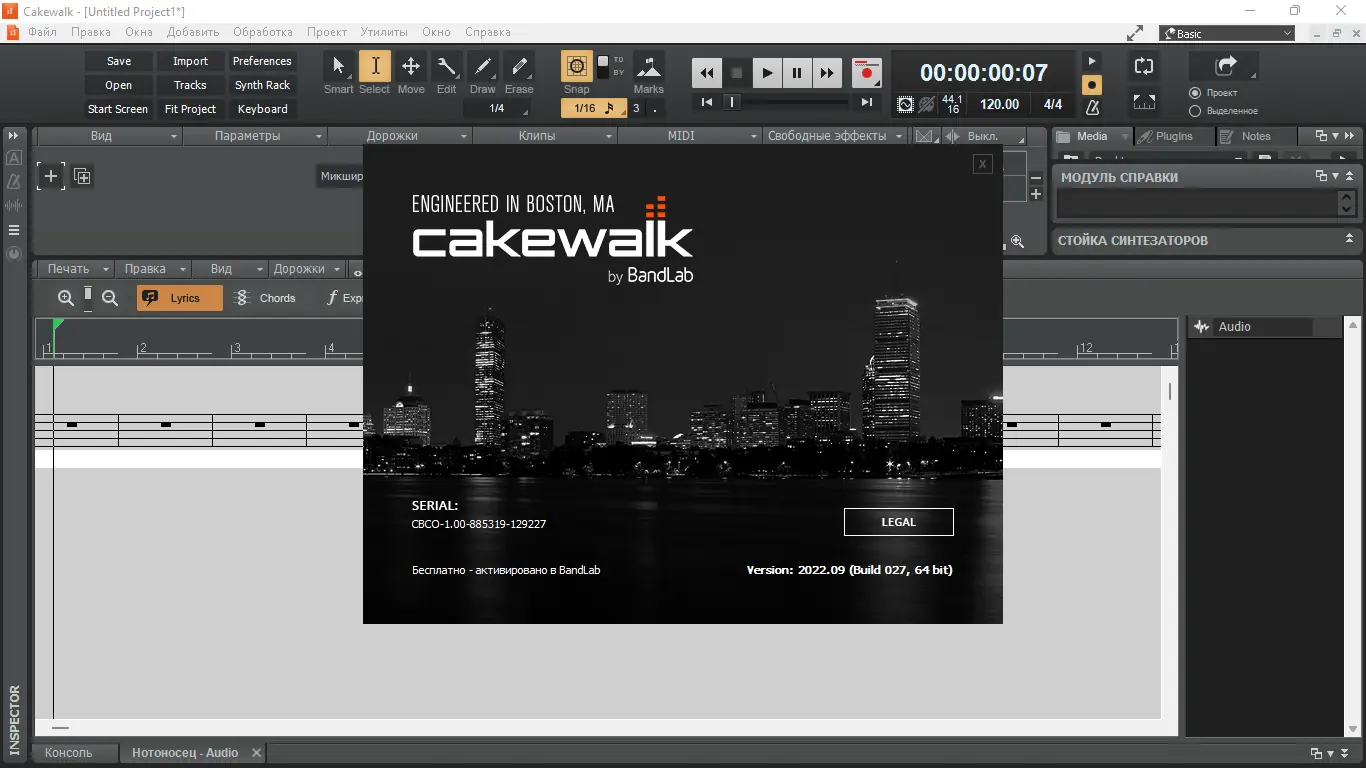Screen dimensions: 1366x768
Task: Open the 1/16 snap resolution dropdown
Action: click(x=594, y=108)
